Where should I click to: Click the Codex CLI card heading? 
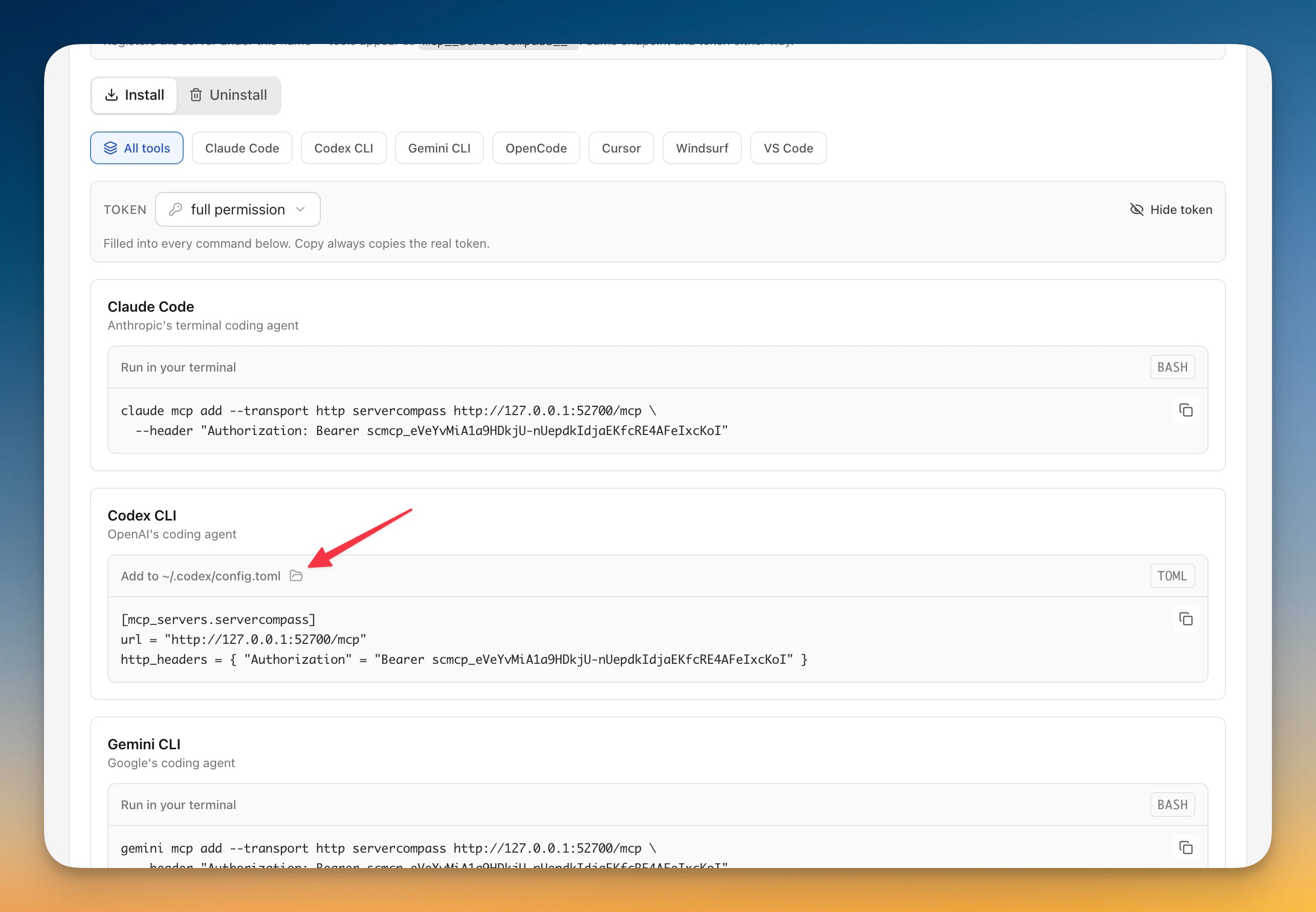click(142, 515)
